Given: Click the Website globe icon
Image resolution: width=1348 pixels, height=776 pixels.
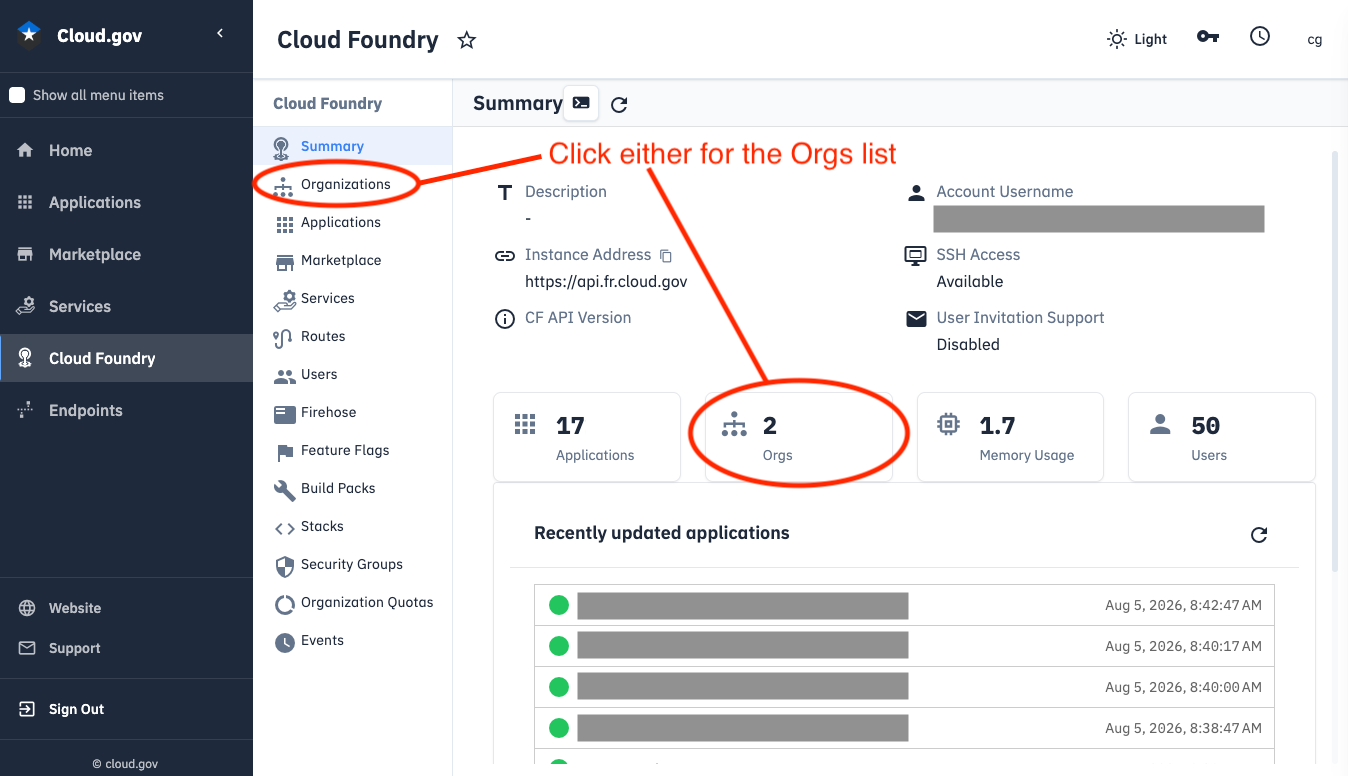Looking at the screenshot, I should [28, 608].
